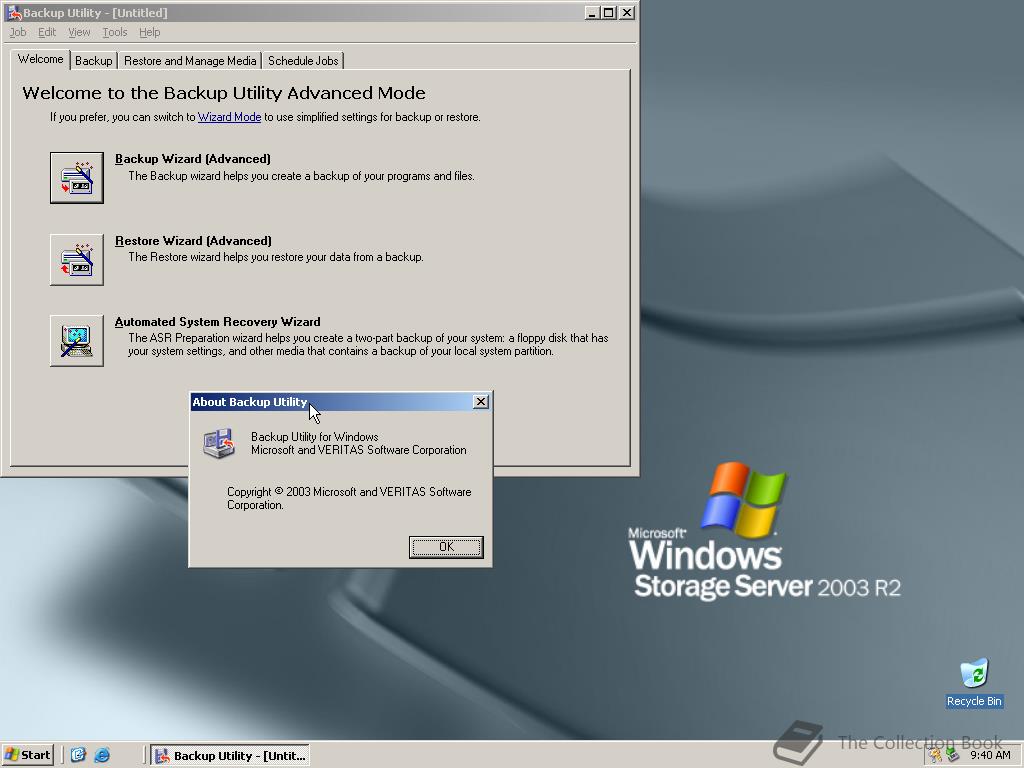Click Backup Utility taskbar button
Image resolution: width=1024 pixels, height=768 pixels.
[231, 756]
